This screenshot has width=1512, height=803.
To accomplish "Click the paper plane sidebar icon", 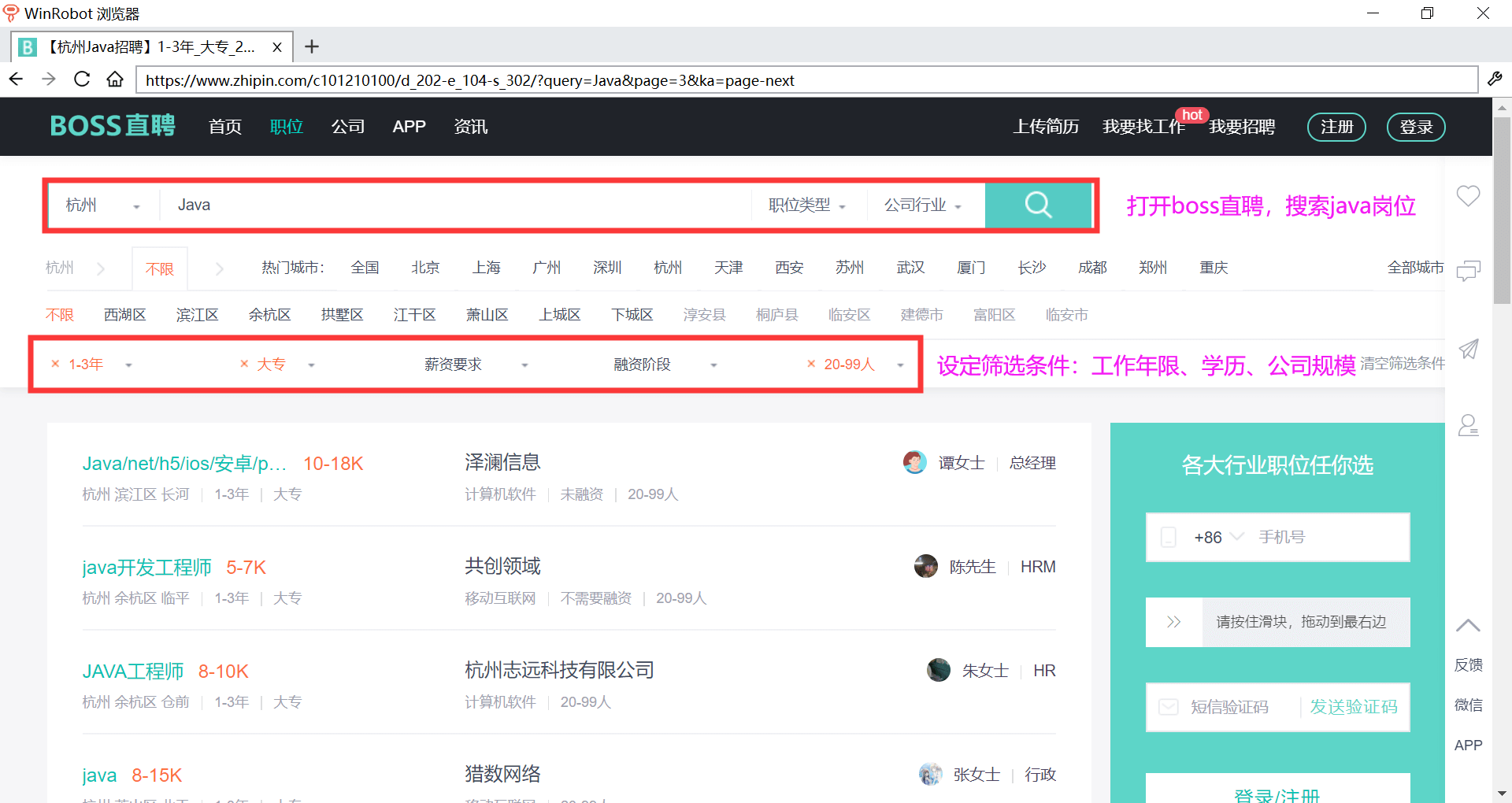I will (x=1468, y=349).
